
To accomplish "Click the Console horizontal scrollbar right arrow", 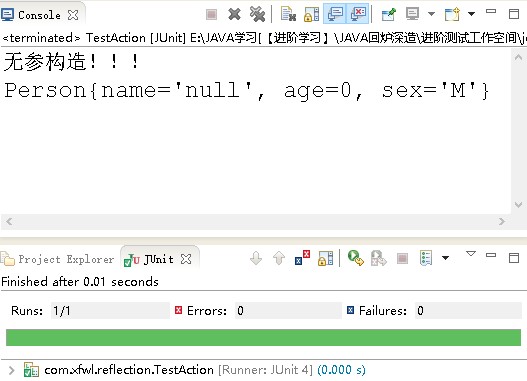I will pyautogui.click(x=502, y=221).
